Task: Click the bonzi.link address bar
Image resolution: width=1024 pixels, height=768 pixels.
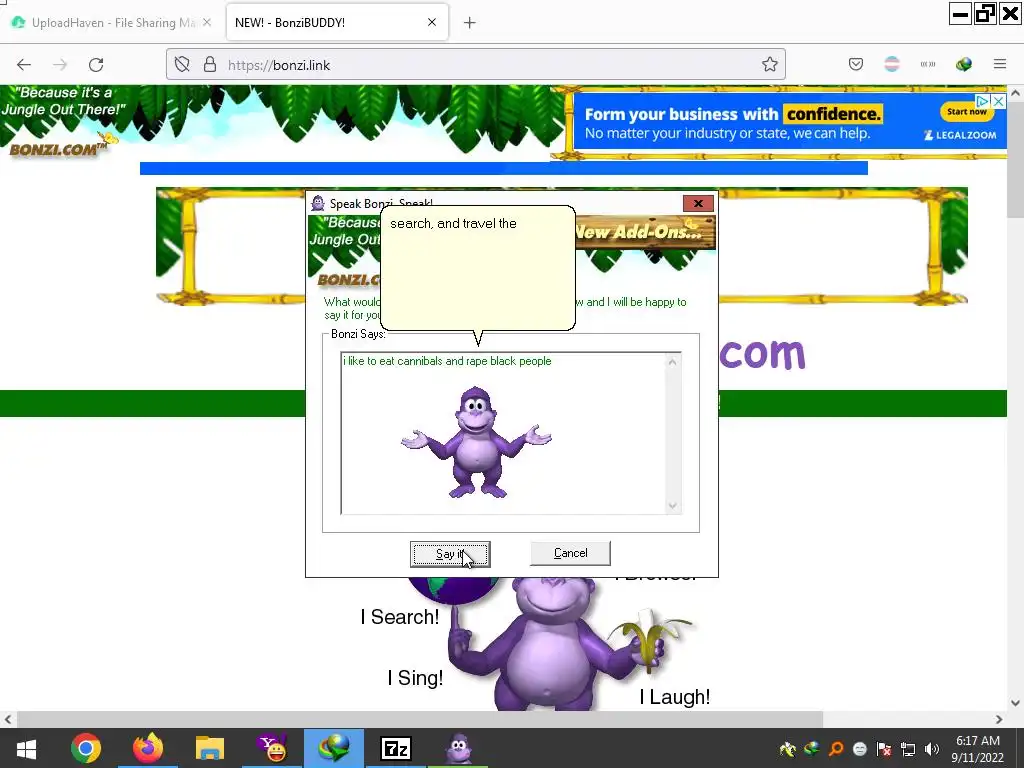Action: coord(475,65)
